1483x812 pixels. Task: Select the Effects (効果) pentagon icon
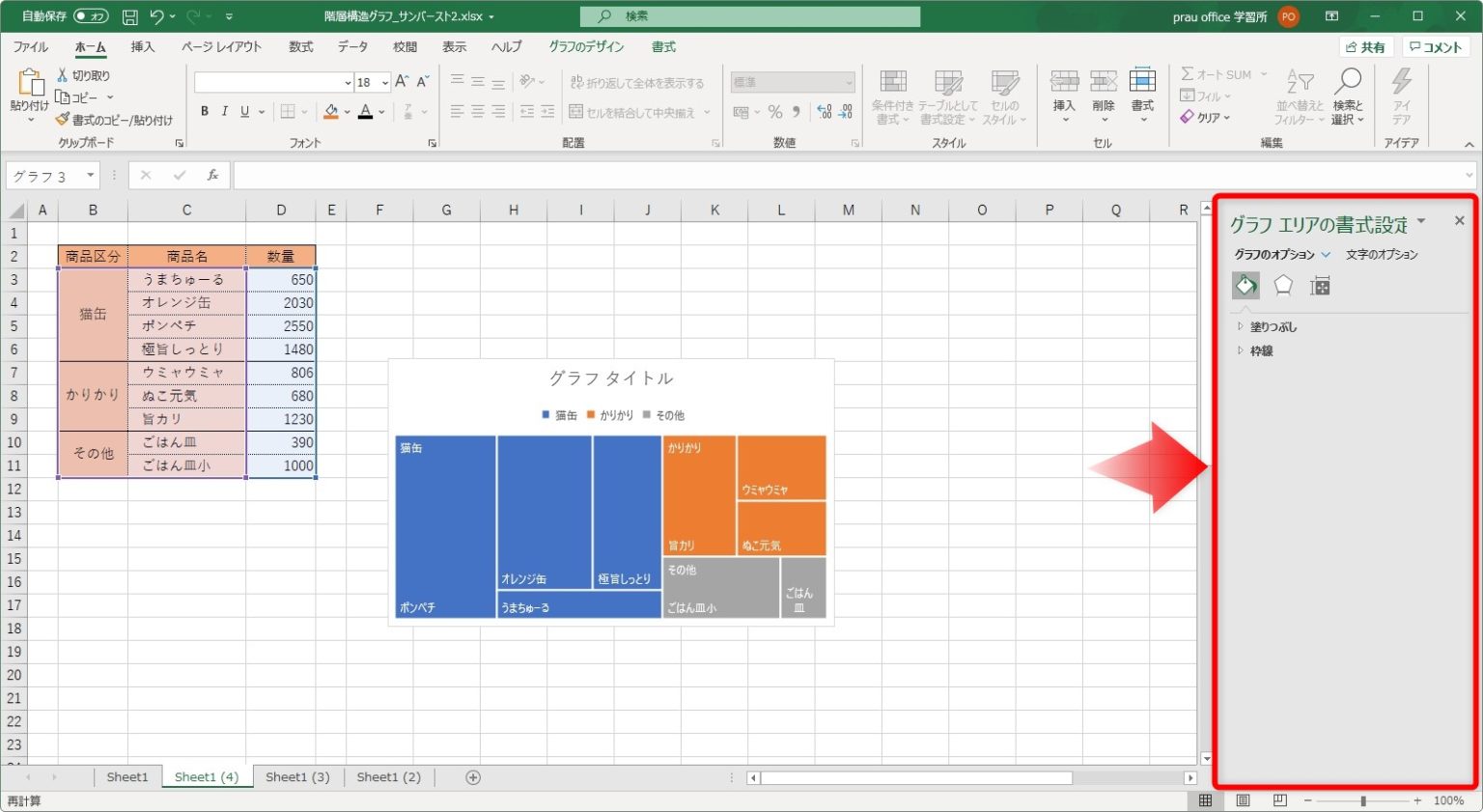coord(1282,285)
